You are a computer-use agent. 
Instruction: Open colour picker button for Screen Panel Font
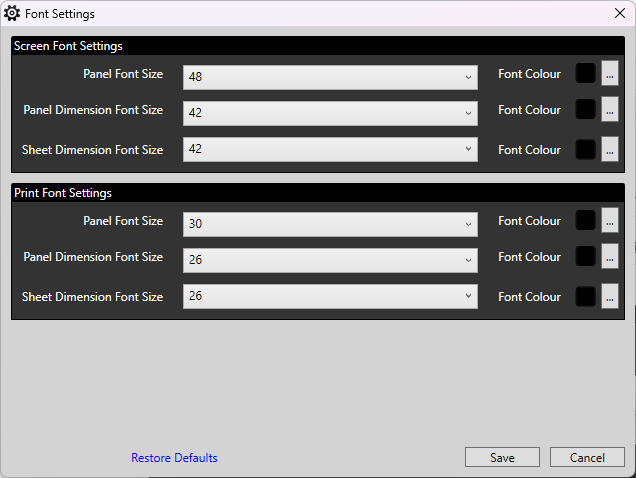pyautogui.click(x=610, y=73)
